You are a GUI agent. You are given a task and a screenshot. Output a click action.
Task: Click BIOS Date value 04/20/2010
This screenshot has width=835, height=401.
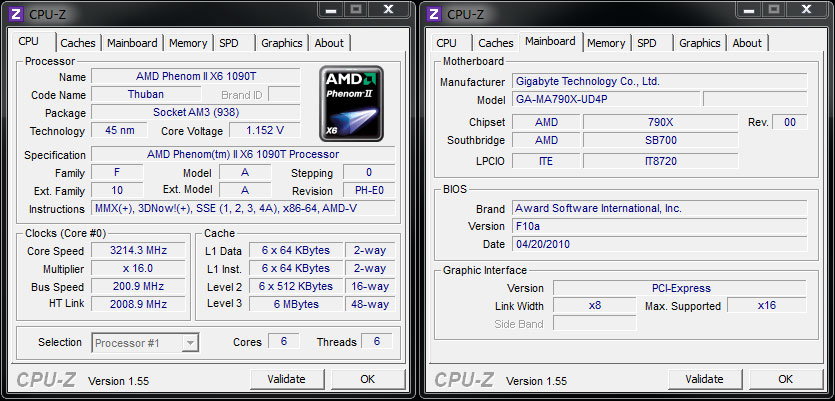click(x=660, y=244)
